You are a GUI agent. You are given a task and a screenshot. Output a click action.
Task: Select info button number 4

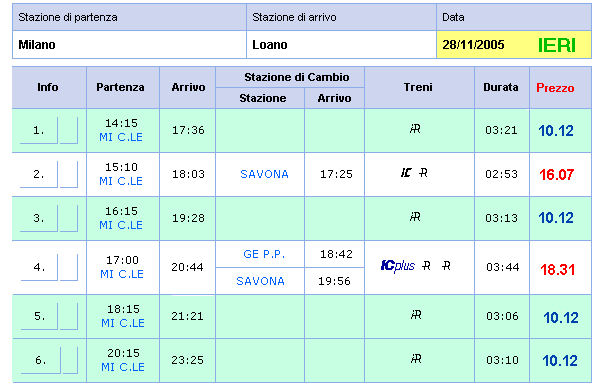click(39, 267)
